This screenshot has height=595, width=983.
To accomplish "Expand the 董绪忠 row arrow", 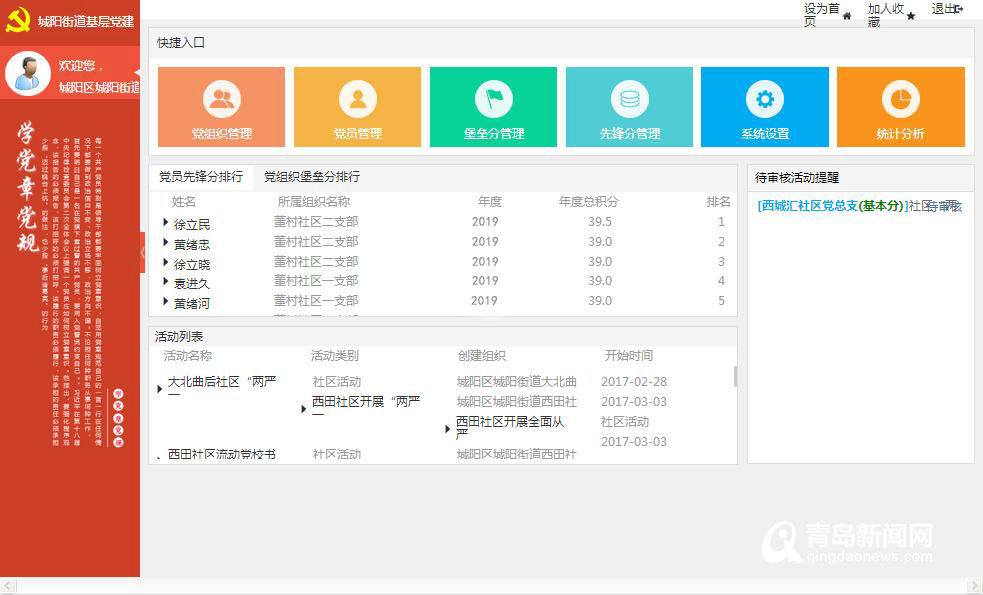I will (166, 242).
